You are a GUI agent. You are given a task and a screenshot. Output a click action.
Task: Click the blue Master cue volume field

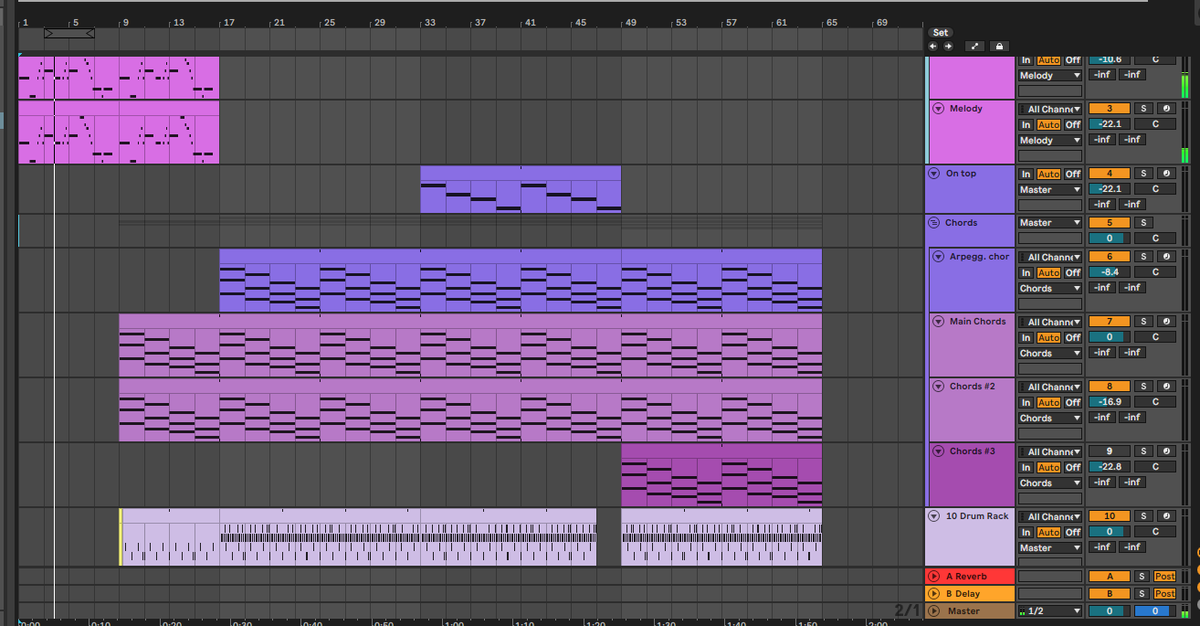pos(1155,610)
